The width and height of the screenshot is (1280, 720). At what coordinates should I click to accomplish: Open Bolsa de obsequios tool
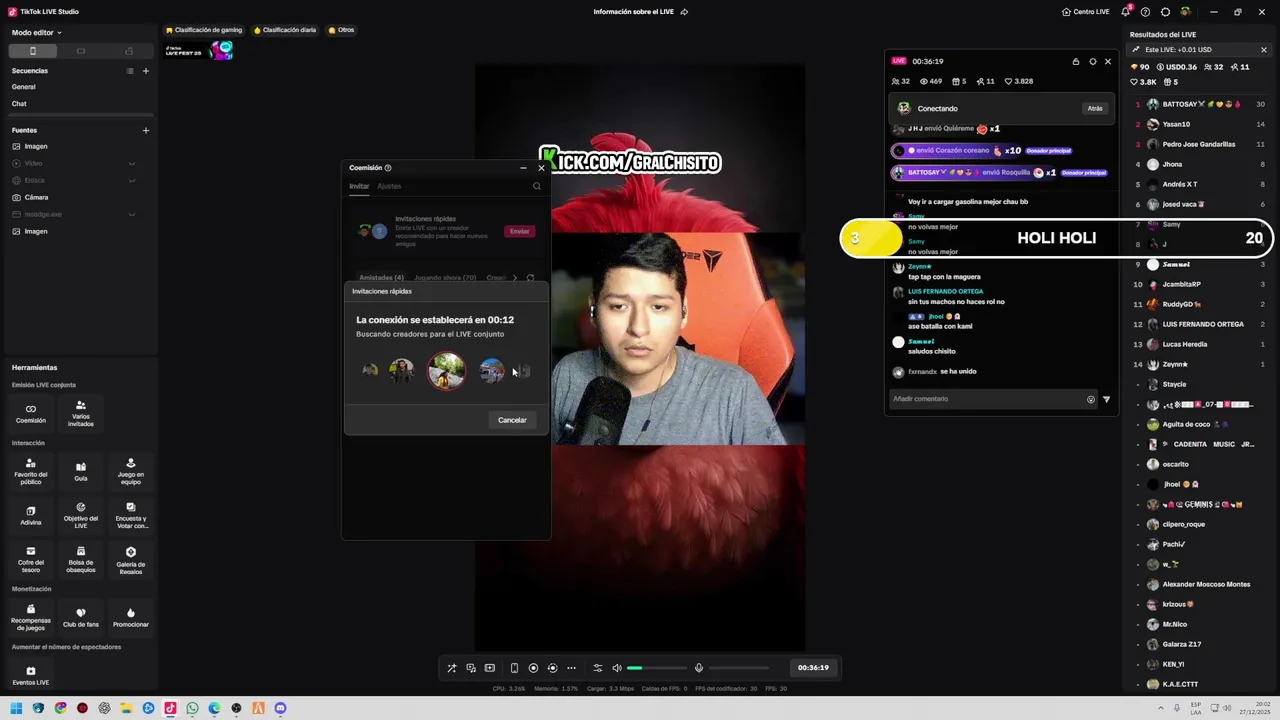click(x=80, y=560)
